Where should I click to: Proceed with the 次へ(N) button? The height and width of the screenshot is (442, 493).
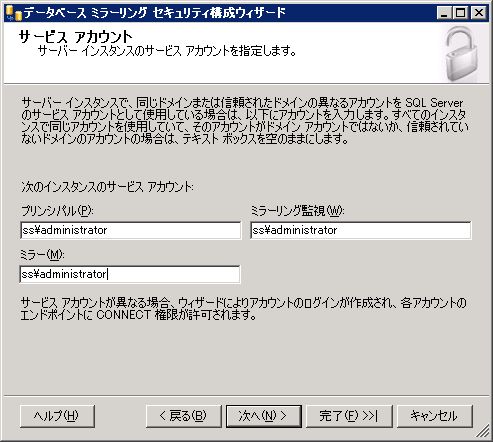[264, 416]
